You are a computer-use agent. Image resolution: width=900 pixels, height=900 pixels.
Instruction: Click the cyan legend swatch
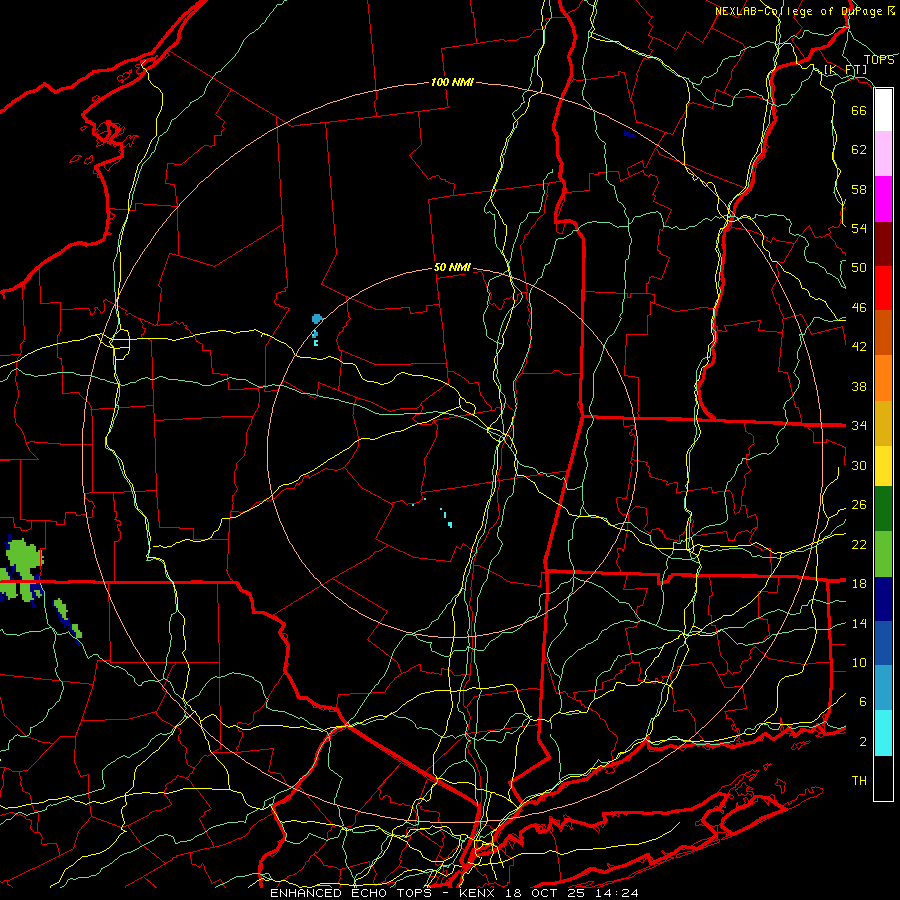tap(883, 733)
